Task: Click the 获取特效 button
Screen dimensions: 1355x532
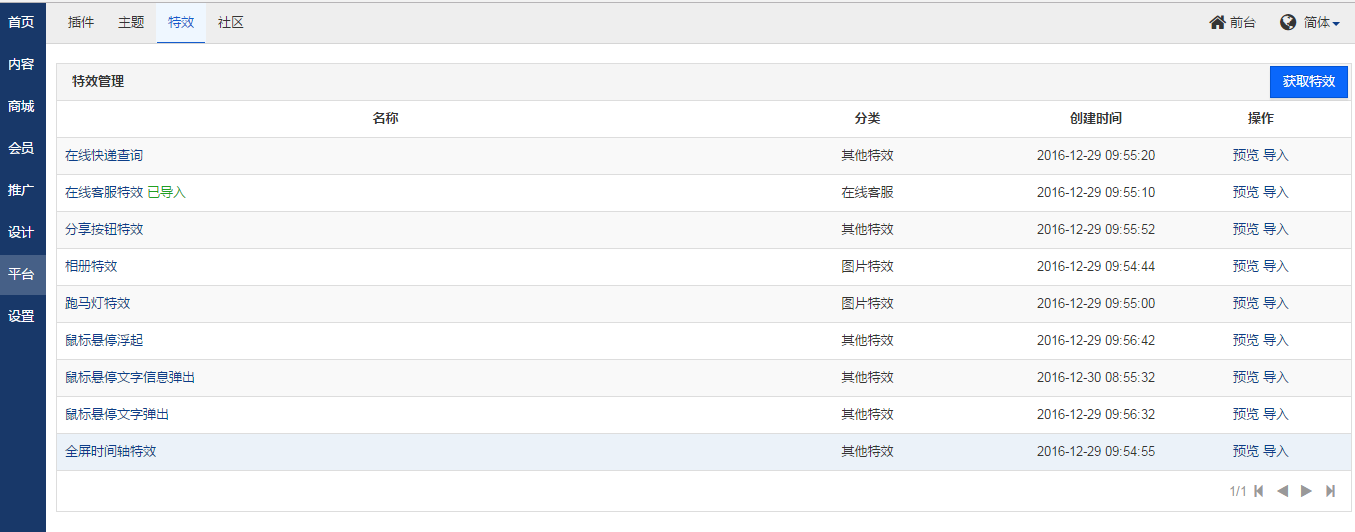Action: tap(1308, 82)
